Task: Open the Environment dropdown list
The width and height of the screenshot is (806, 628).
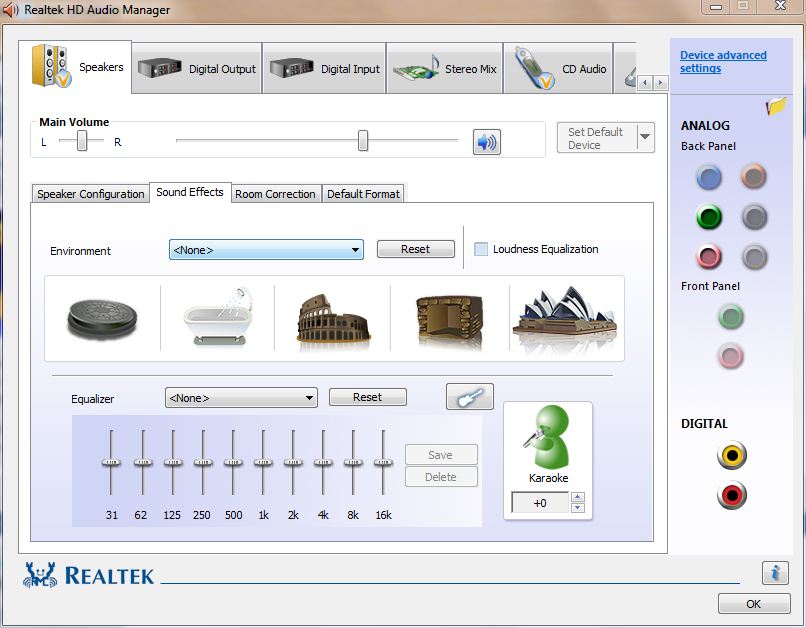Action: tap(265, 250)
